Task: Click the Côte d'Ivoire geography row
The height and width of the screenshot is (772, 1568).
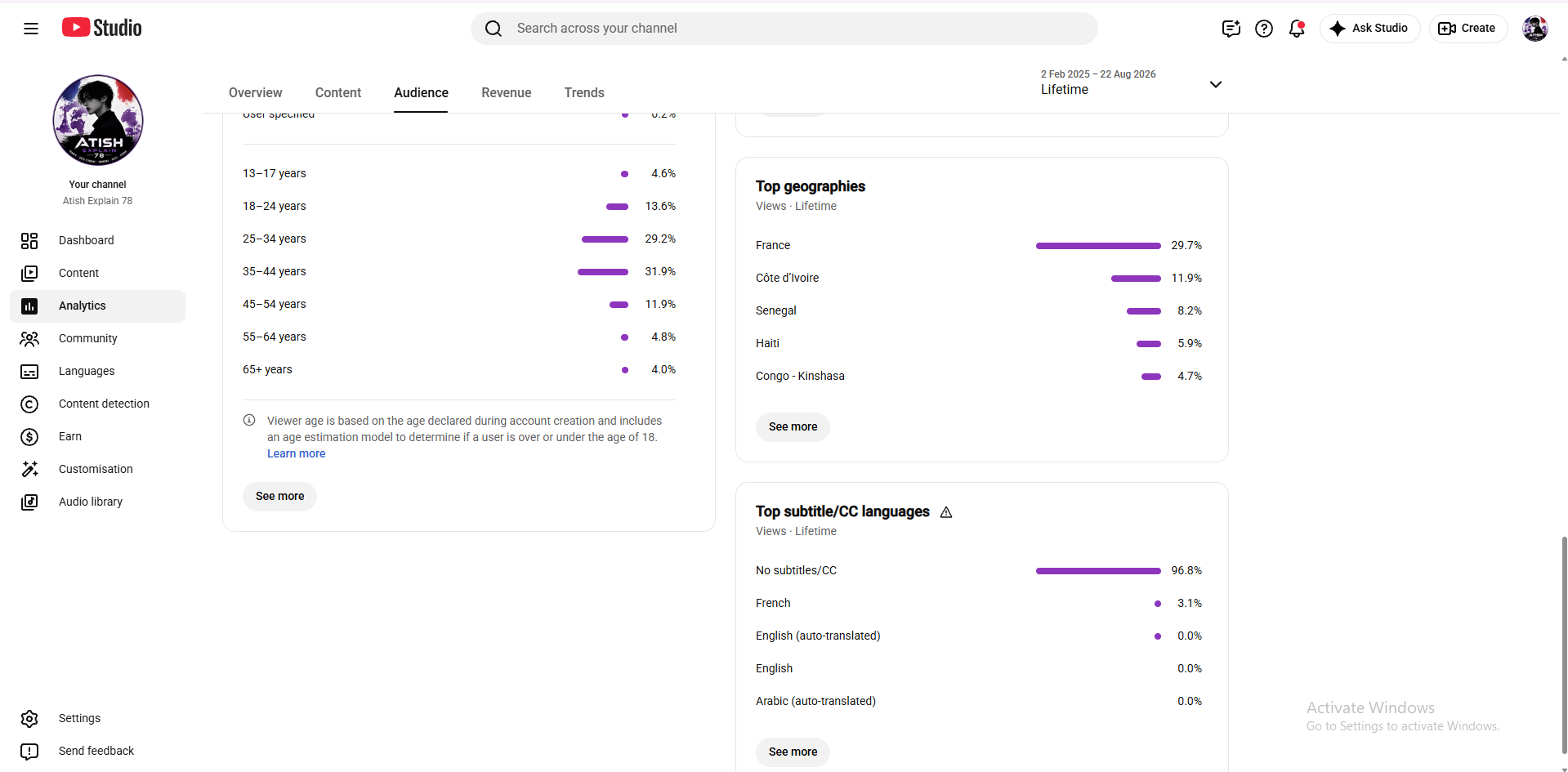Action: [979, 278]
